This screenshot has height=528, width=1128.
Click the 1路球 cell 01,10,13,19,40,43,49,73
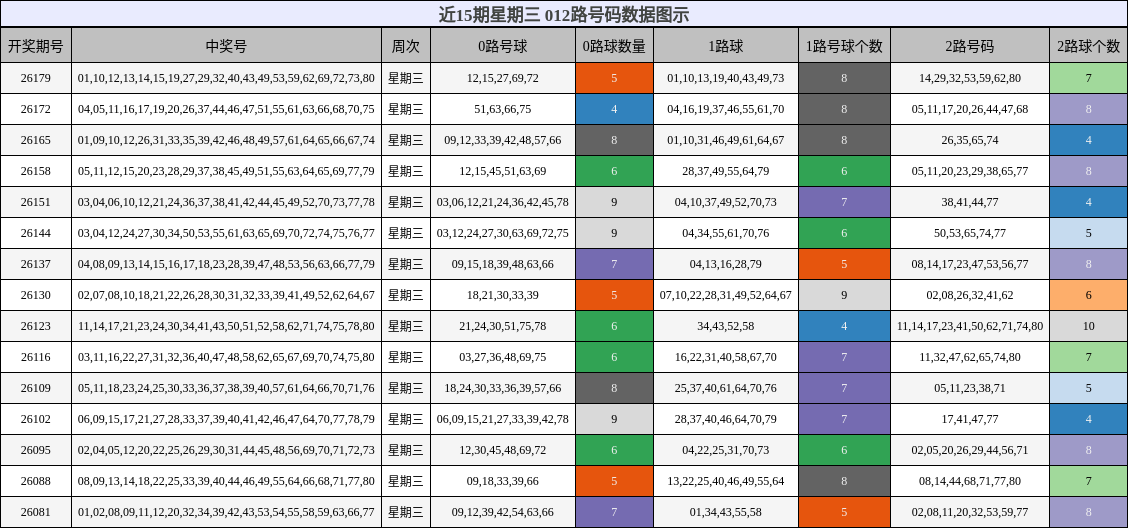[726, 78]
